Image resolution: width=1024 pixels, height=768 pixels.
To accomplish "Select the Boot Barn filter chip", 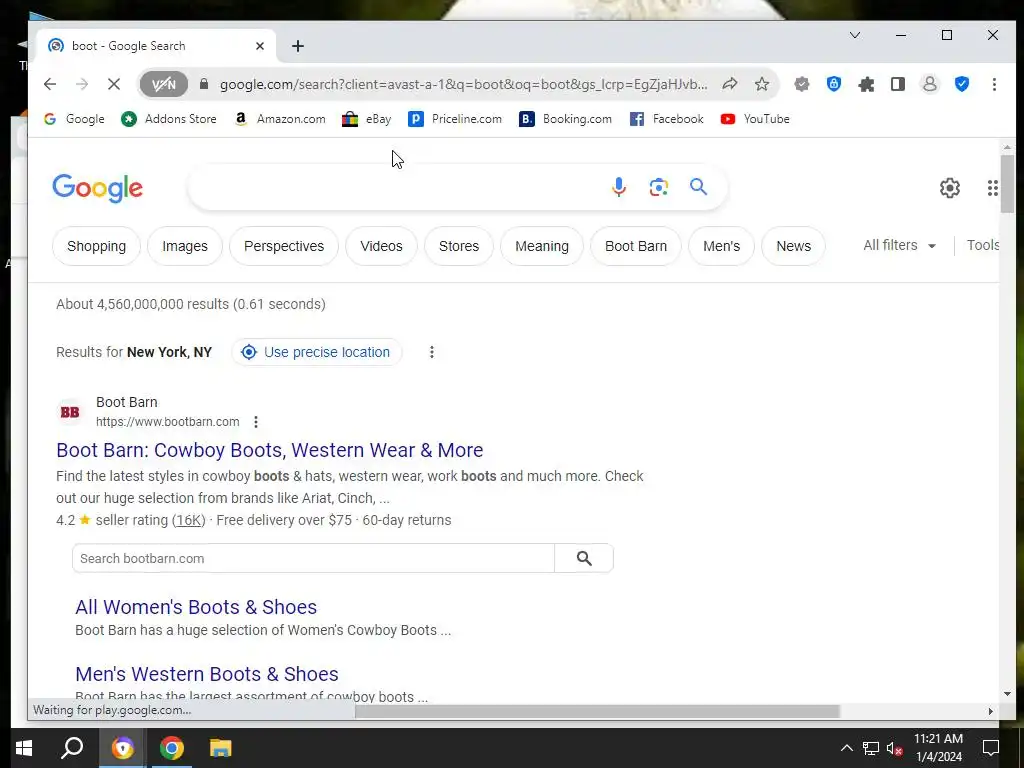I will 636,246.
